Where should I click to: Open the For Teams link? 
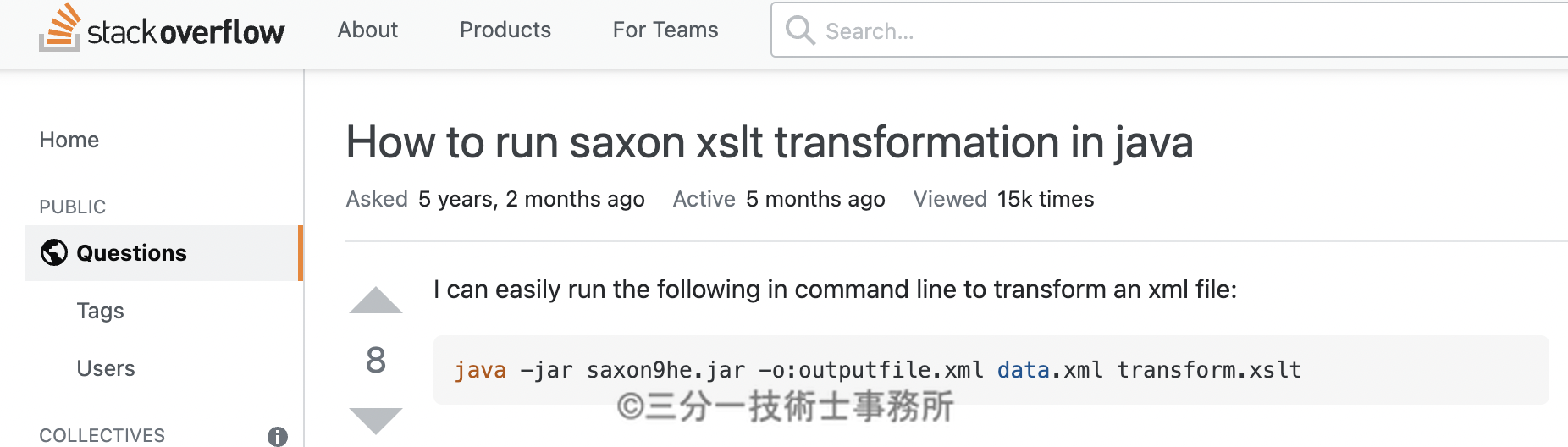tap(665, 30)
